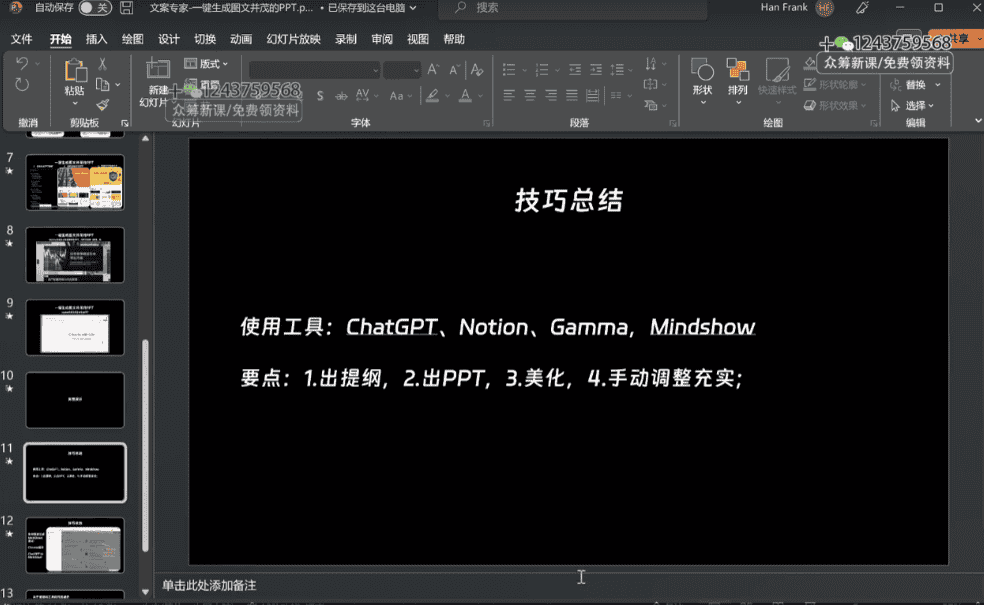Viewport: 984px width, 605px height.
Task: Expand the font name combo box
Action: tap(376, 70)
